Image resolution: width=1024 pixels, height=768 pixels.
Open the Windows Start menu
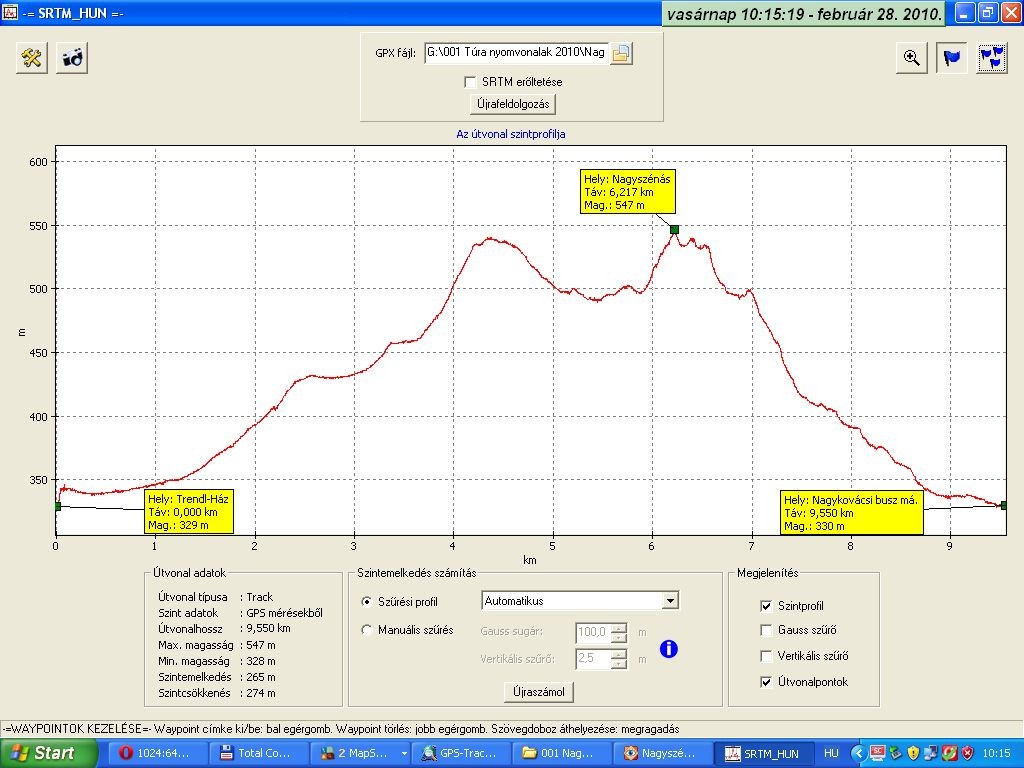click(44, 753)
